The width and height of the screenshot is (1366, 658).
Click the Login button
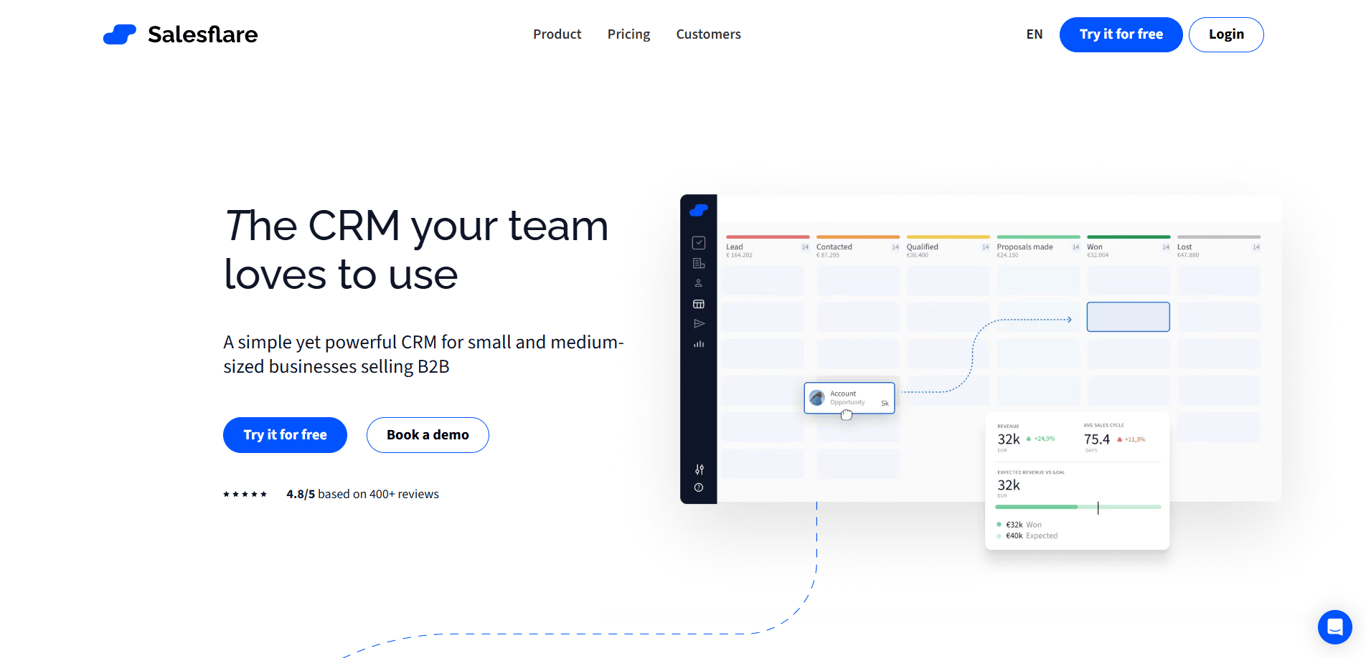pyautogui.click(x=1226, y=34)
